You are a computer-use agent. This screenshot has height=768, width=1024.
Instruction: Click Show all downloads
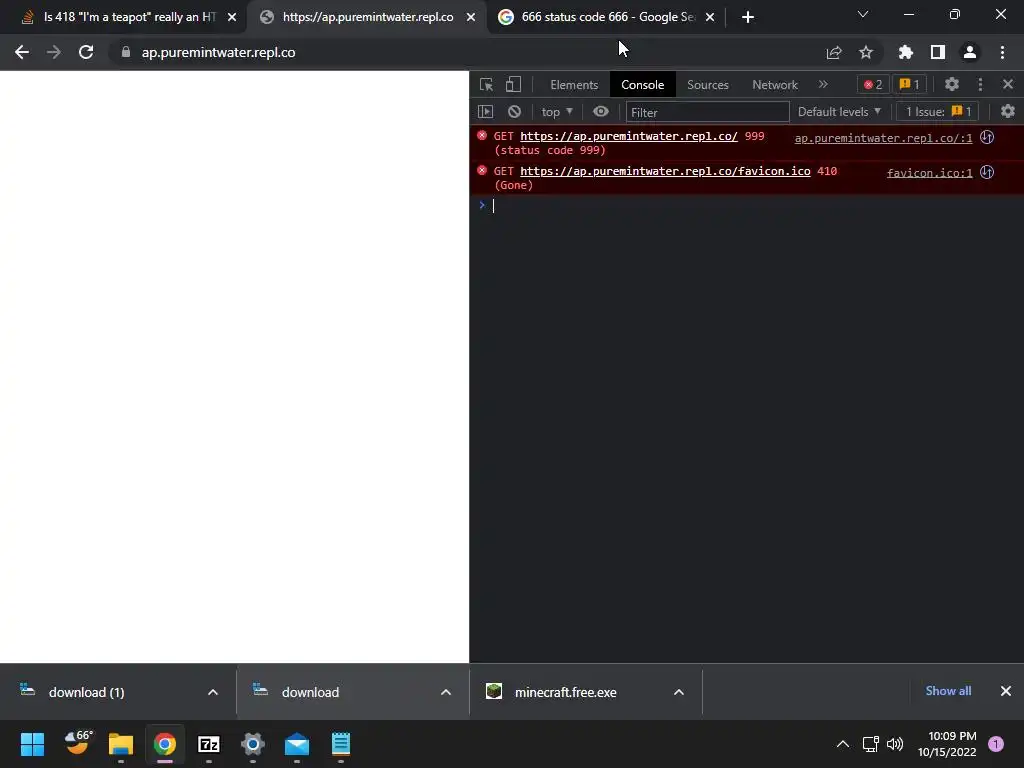click(x=948, y=691)
